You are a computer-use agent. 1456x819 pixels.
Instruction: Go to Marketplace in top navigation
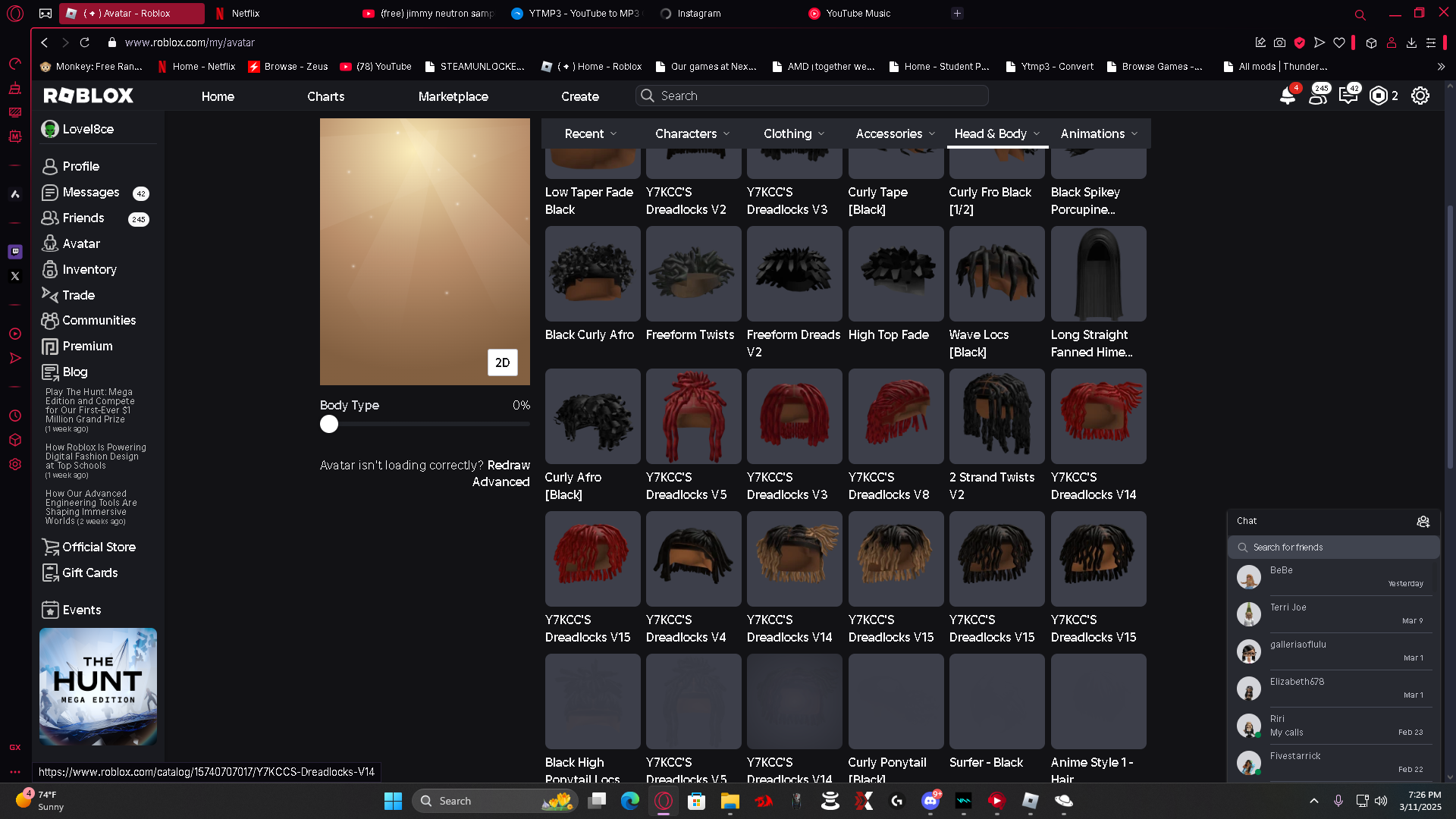(453, 96)
